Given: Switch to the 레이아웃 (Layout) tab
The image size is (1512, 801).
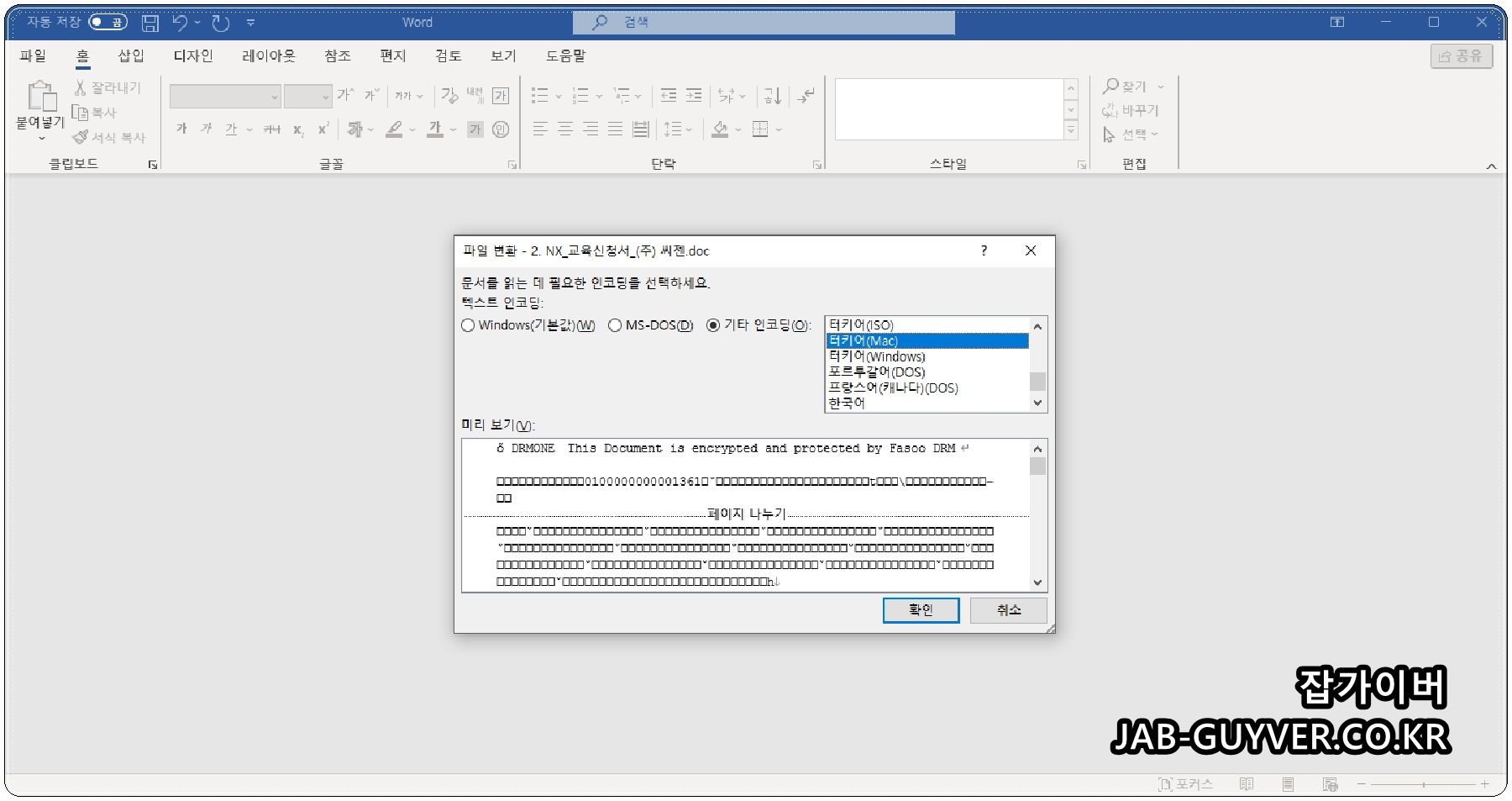Looking at the screenshot, I should point(269,55).
